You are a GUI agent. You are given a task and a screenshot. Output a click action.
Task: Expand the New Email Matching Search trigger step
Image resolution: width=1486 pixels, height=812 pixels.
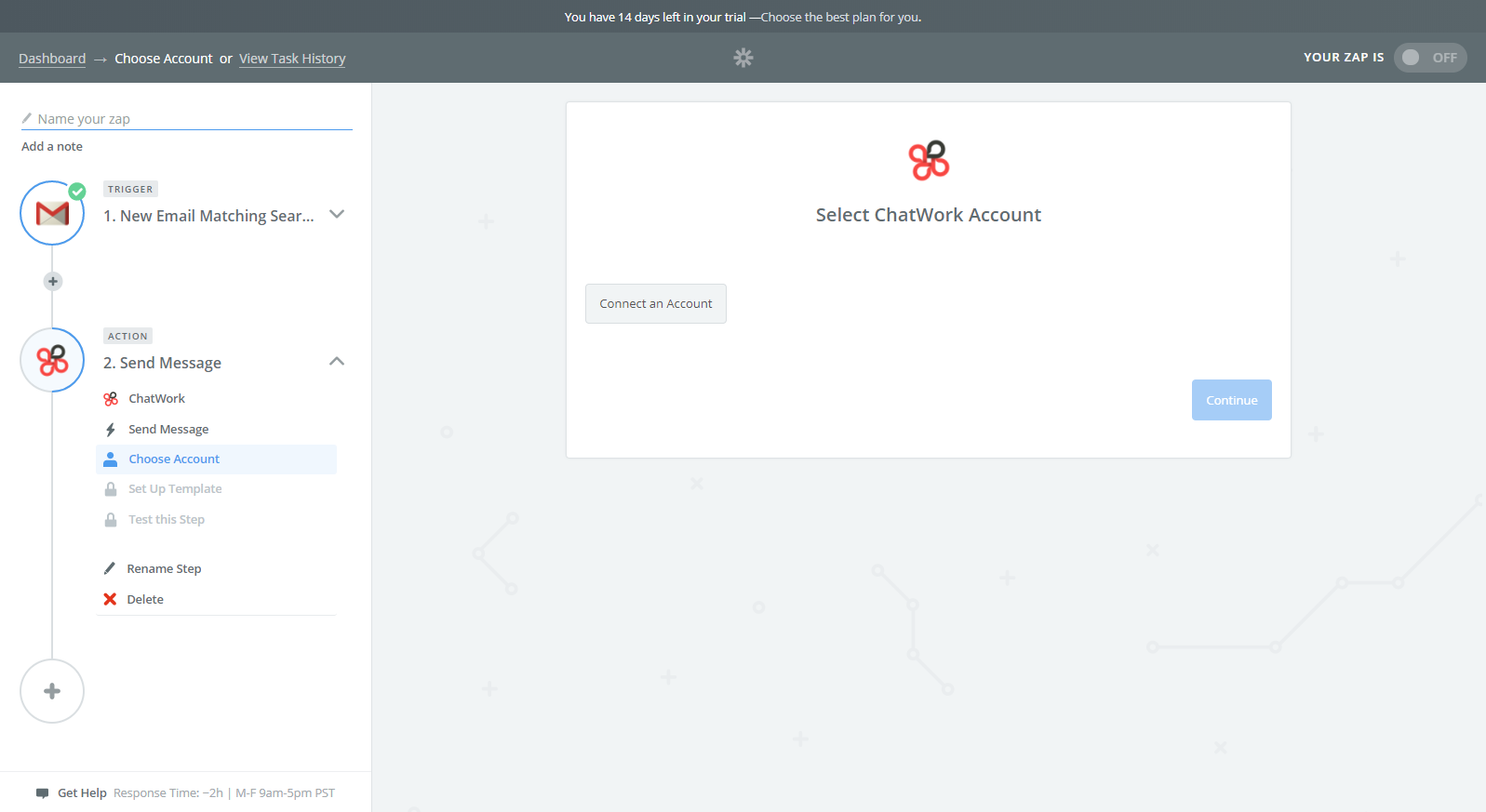[337, 214]
